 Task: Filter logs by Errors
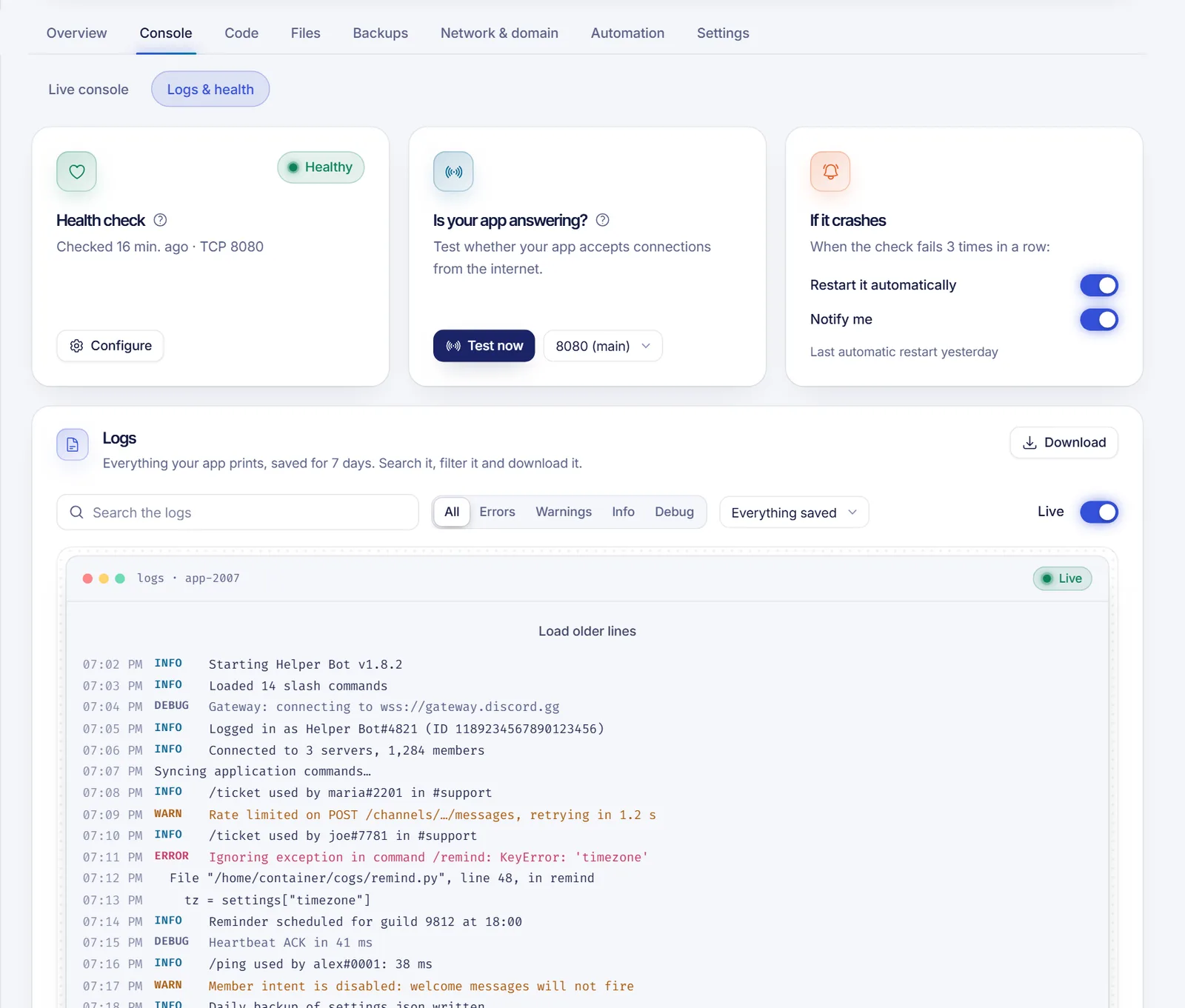coord(497,512)
